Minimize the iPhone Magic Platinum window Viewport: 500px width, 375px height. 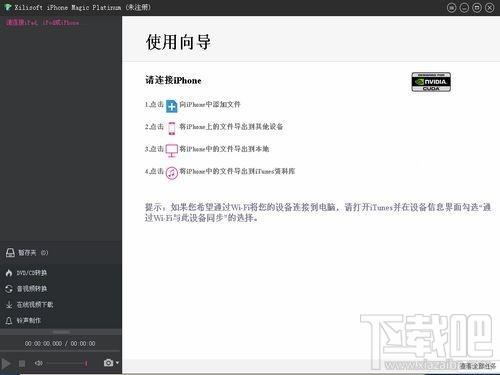point(464,7)
